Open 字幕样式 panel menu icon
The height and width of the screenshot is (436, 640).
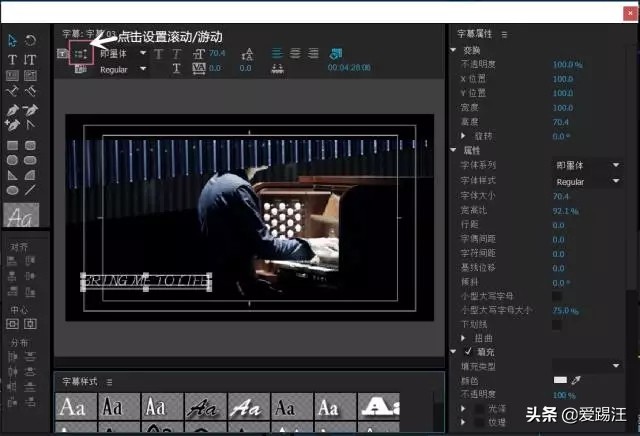point(109,382)
